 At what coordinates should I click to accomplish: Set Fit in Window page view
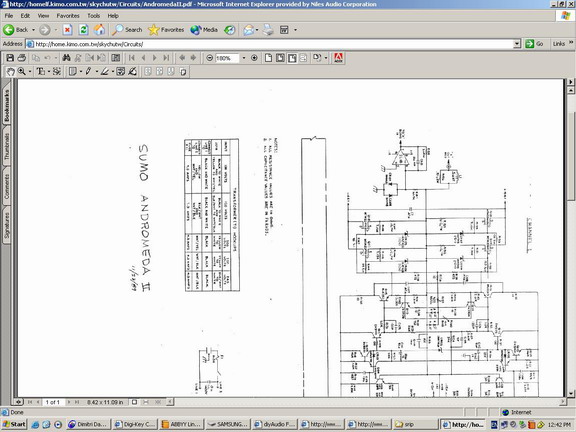click(280, 58)
